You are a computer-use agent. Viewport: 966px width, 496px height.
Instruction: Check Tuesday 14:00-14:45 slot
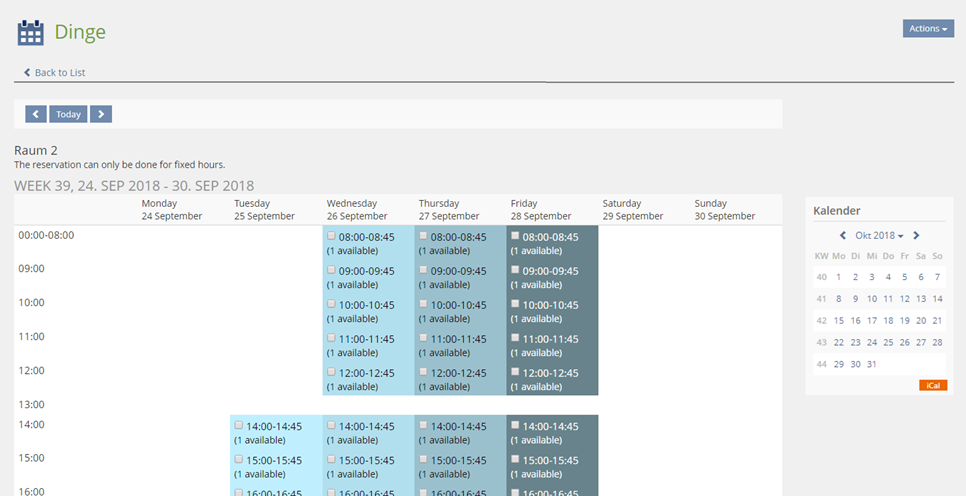(x=239, y=425)
